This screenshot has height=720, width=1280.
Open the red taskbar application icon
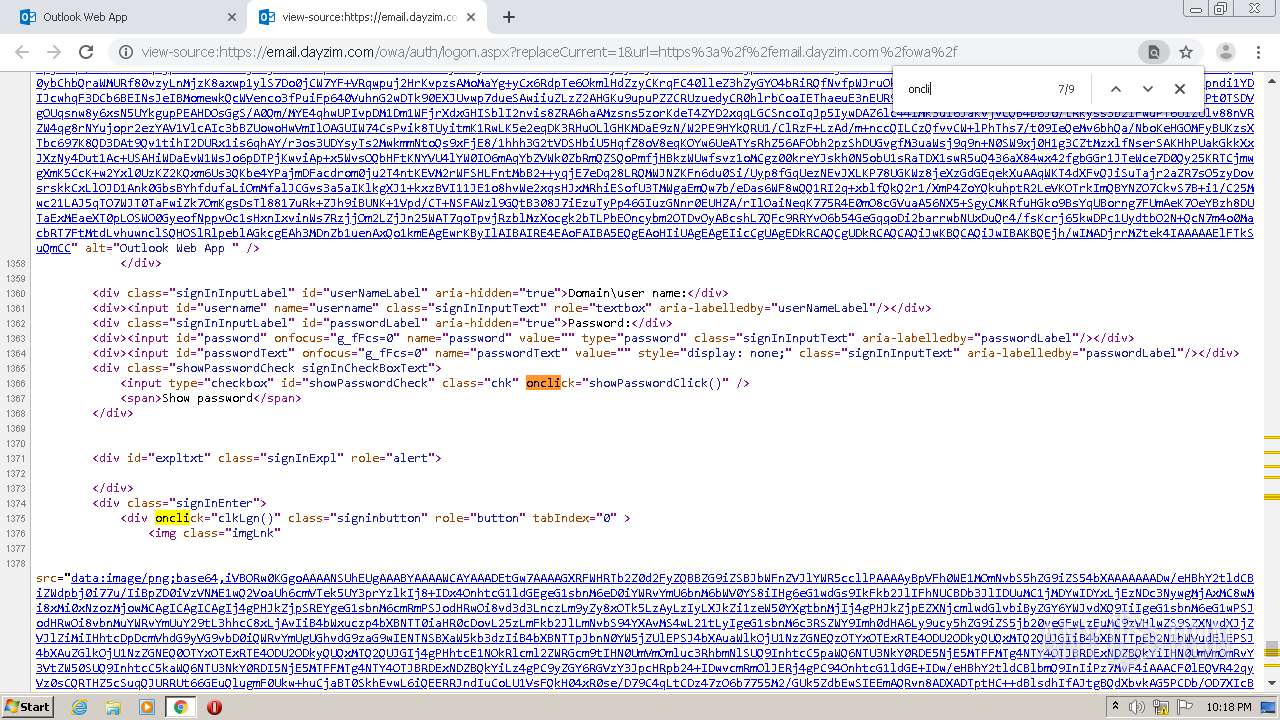coord(214,707)
